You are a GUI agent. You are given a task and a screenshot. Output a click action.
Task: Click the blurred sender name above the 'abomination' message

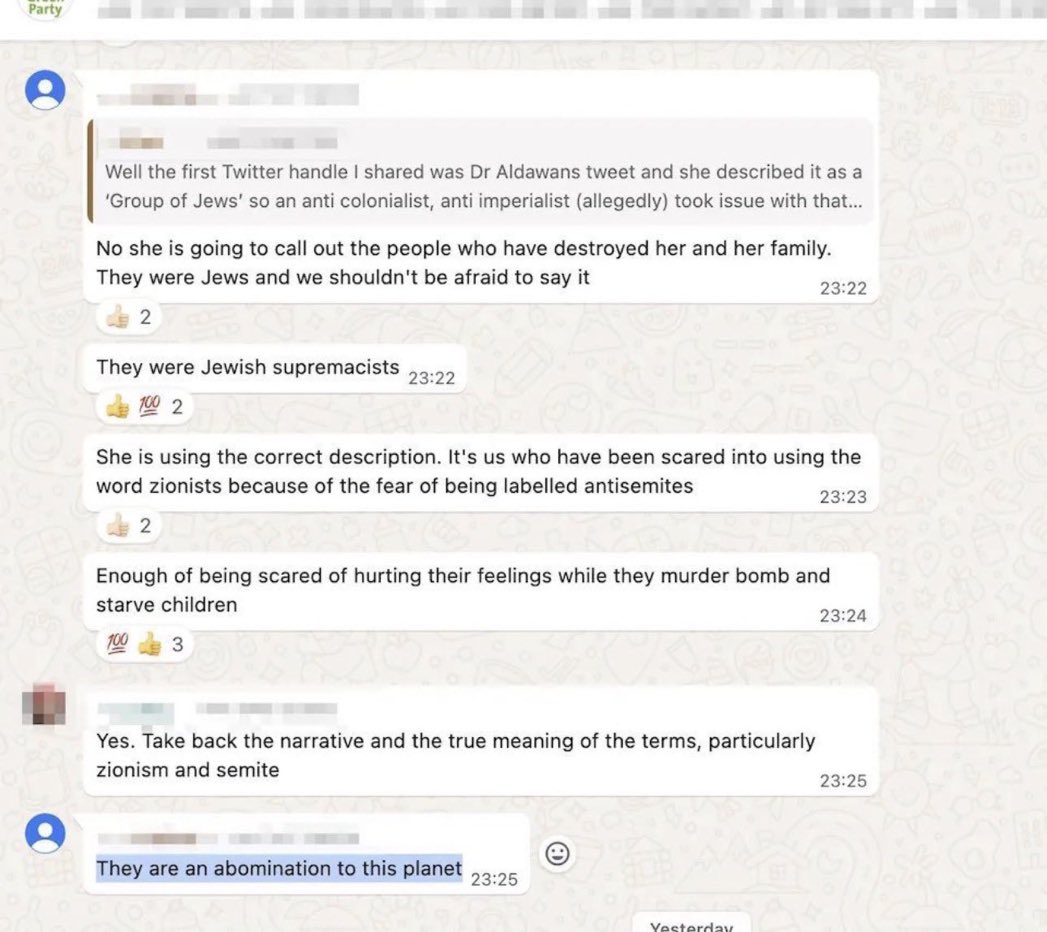point(228,839)
